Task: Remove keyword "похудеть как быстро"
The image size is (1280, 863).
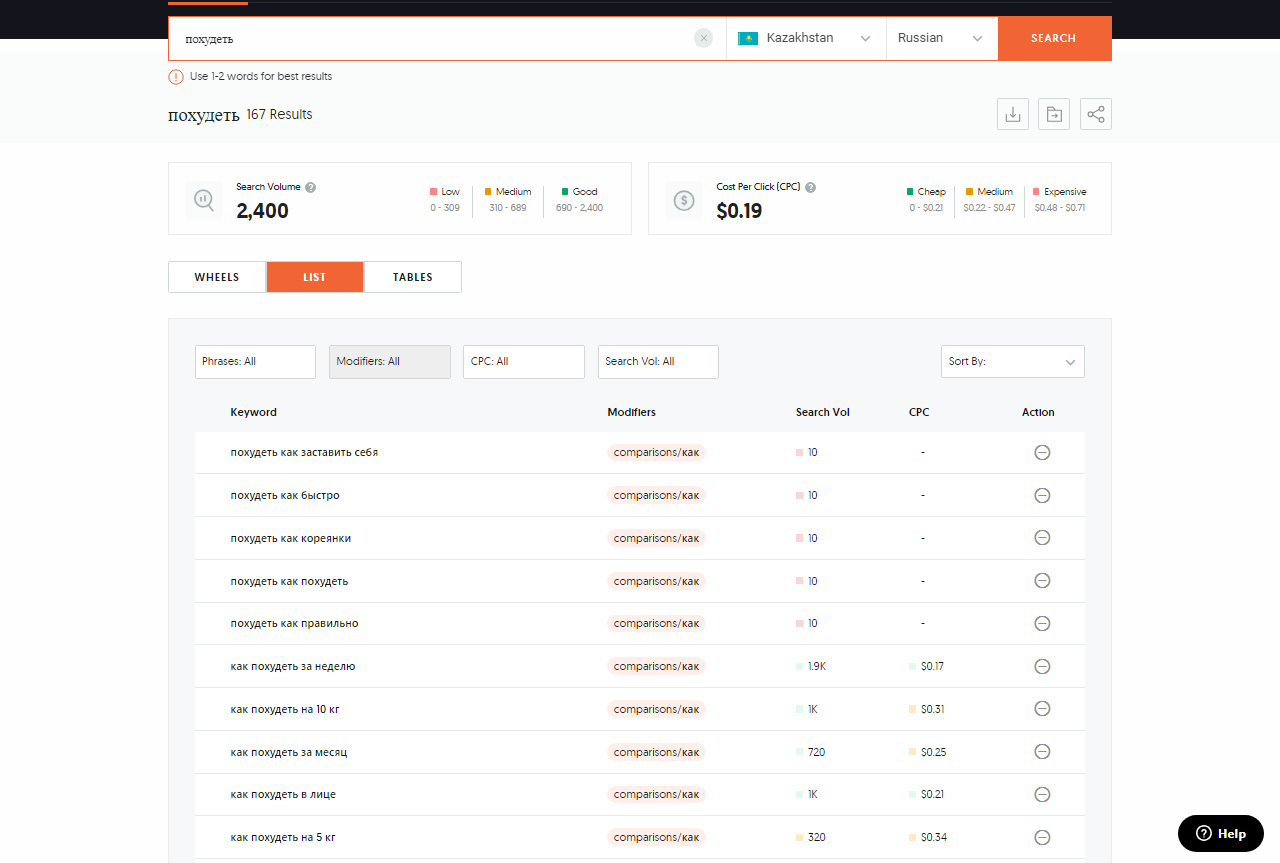Action: pos(1042,495)
